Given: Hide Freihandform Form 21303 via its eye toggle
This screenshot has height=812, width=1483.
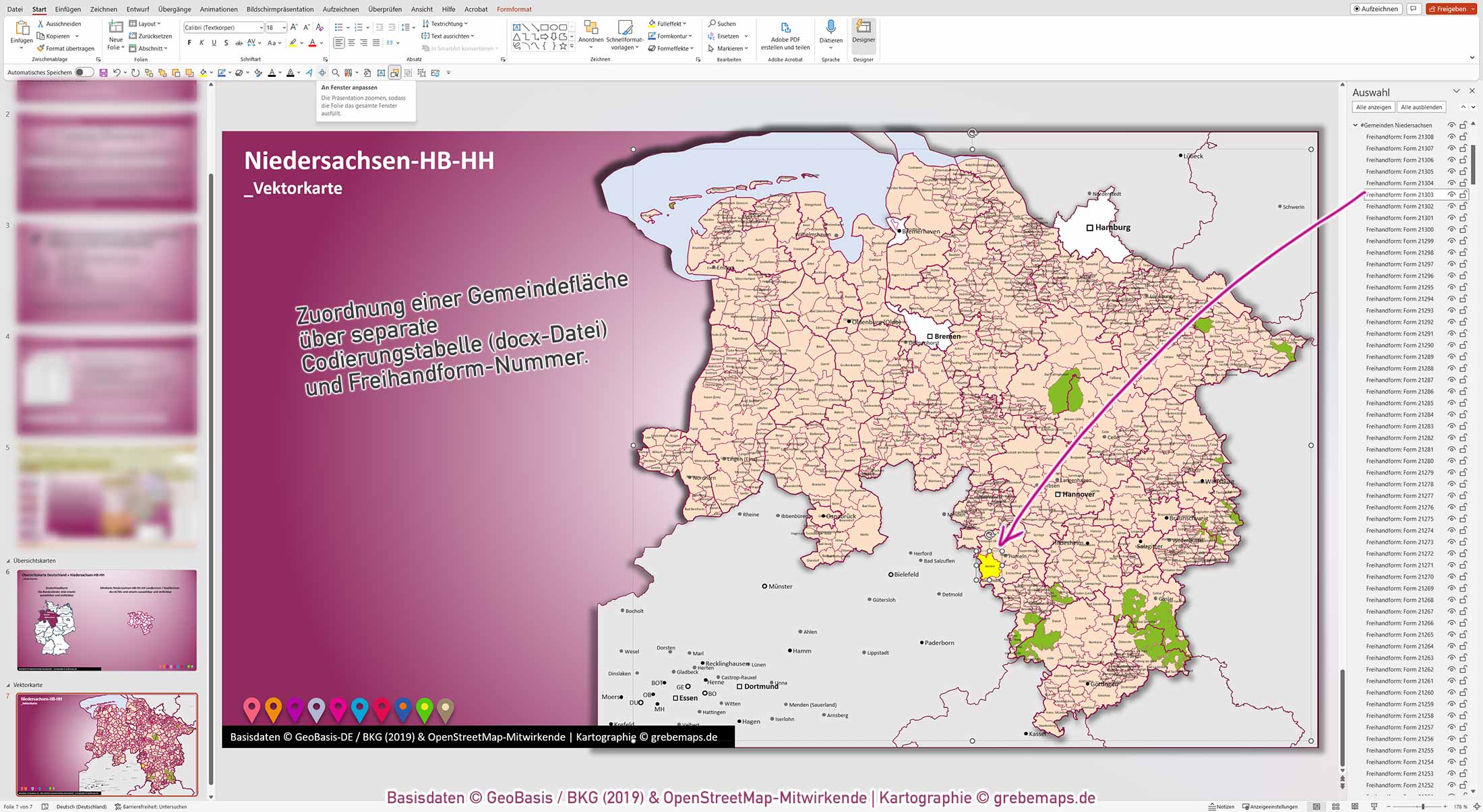Looking at the screenshot, I should (x=1452, y=194).
